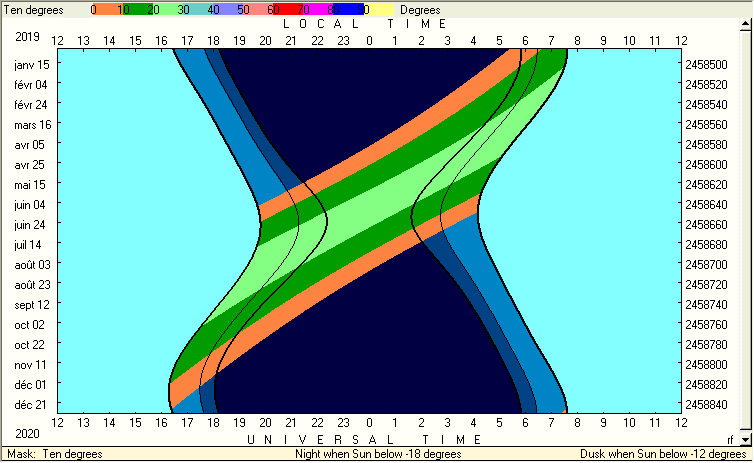Select the orange 0 degrees legend swatch

click(107, 10)
